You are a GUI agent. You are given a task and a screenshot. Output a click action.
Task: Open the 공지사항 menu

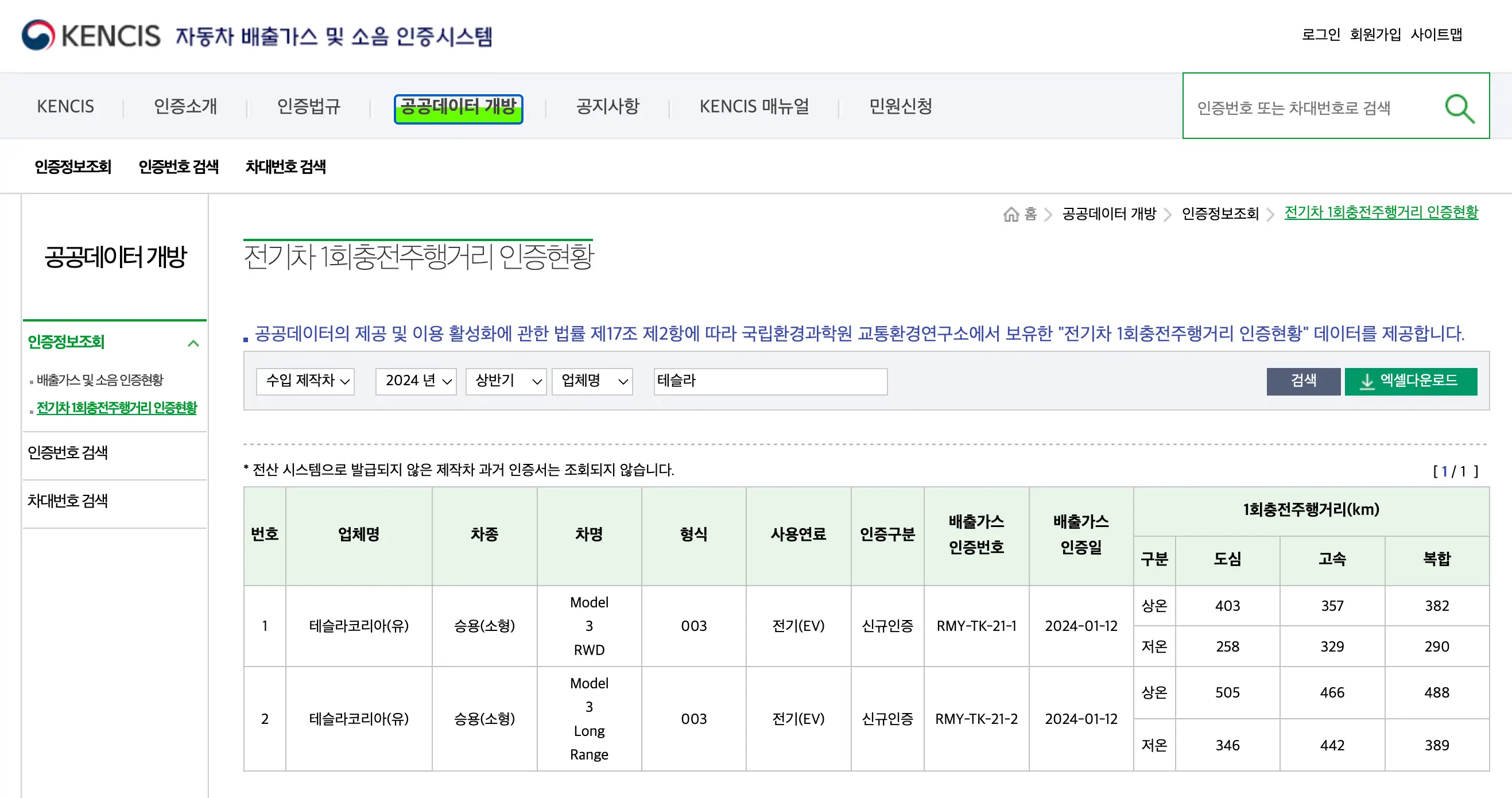(608, 106)
